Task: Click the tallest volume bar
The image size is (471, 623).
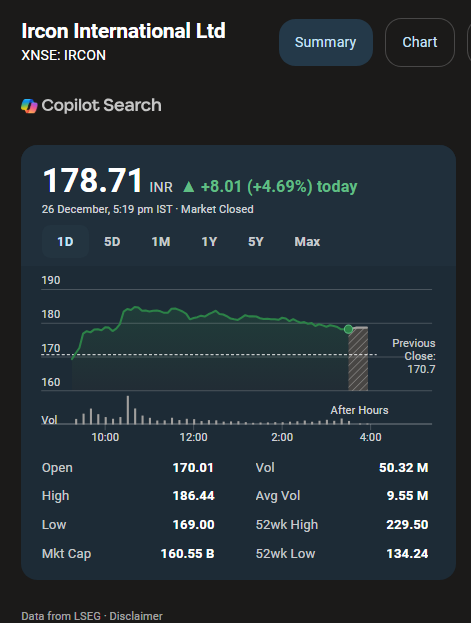Action: (x=128, y=410)
